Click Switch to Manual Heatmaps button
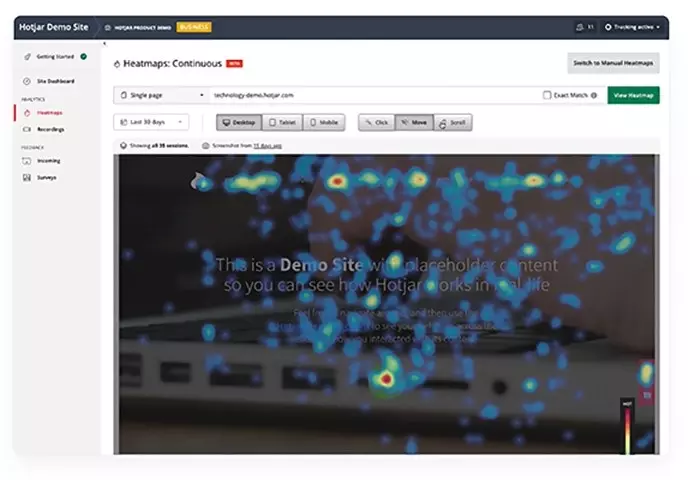This screenshot has width=700, height=480. pyautogui.click(x=613, y=63)
